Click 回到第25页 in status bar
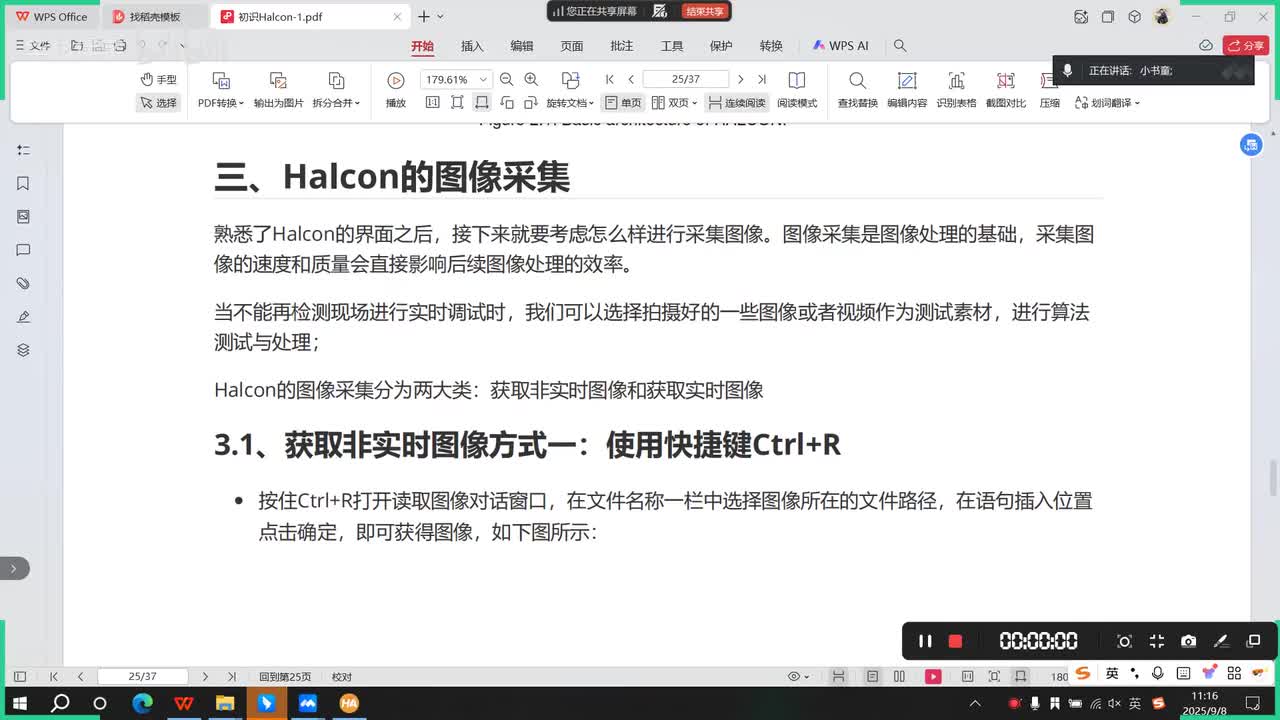1280x720 pixels. click(x=285, y=677)
